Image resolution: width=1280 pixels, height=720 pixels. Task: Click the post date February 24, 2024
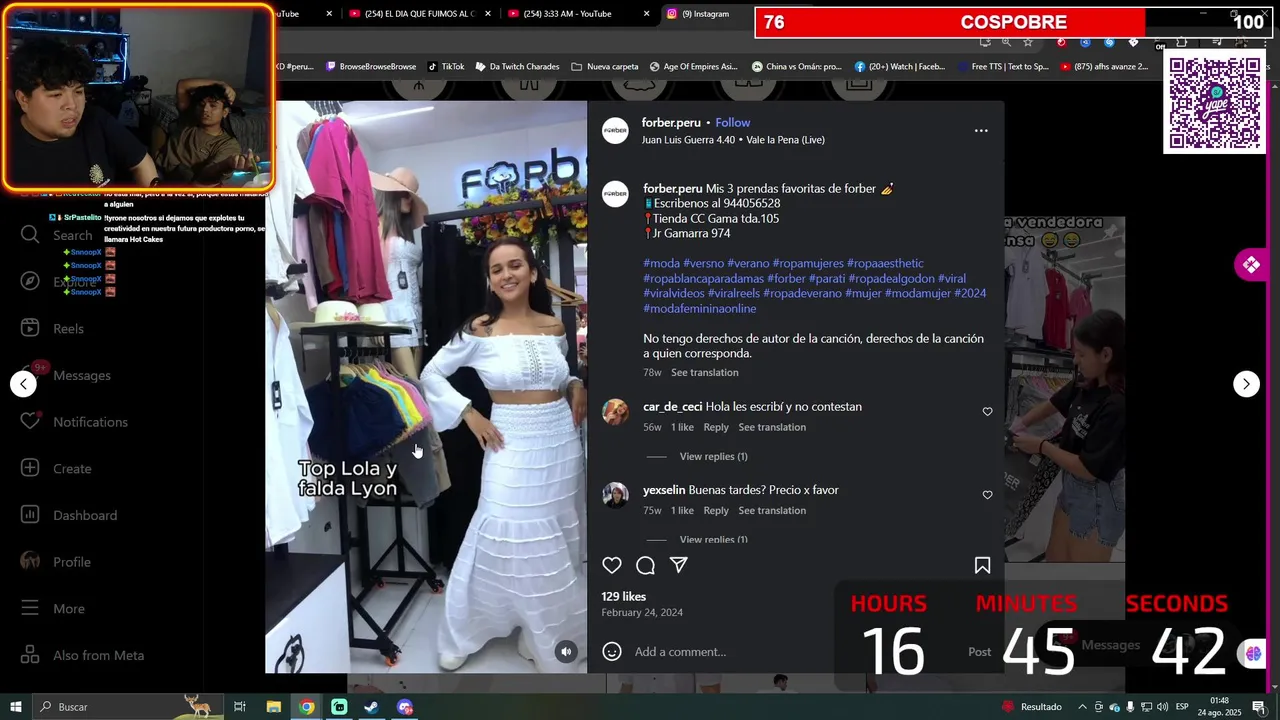(642, 612)
